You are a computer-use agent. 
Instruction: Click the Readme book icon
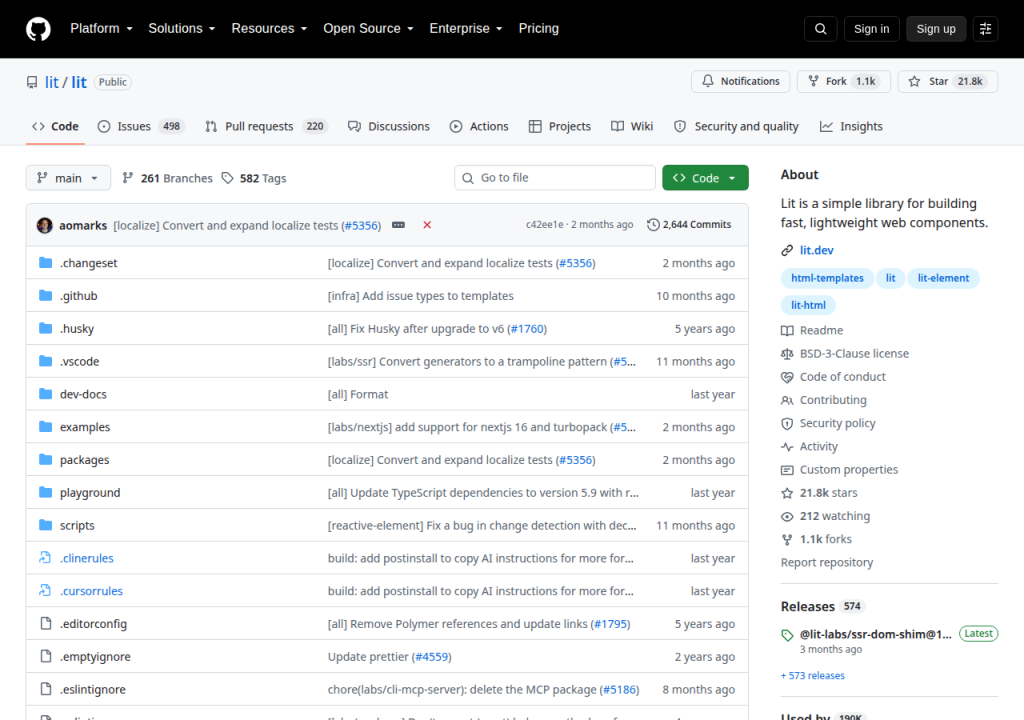787,331
